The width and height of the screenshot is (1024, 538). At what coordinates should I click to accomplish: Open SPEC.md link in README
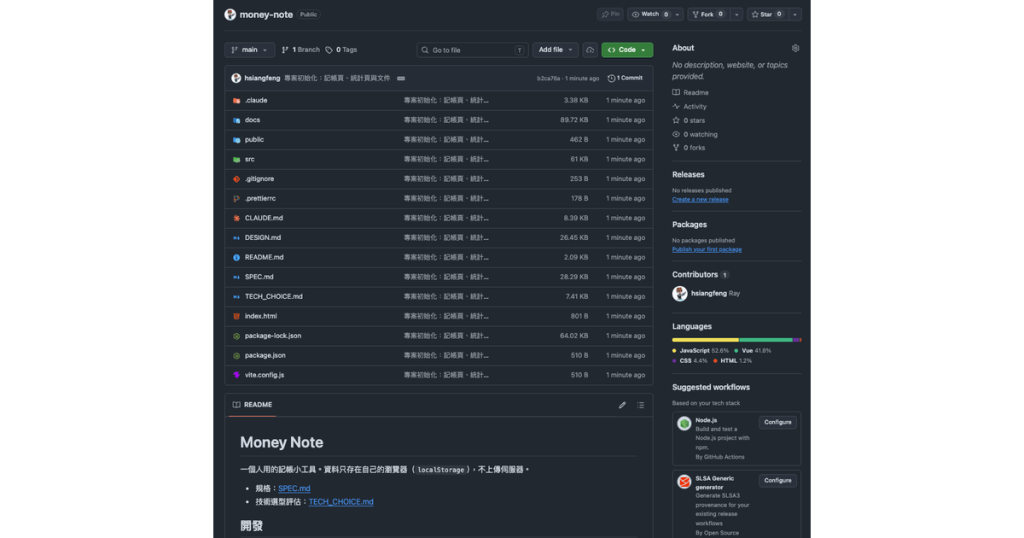pyautogui.click(x=294, y=488)
